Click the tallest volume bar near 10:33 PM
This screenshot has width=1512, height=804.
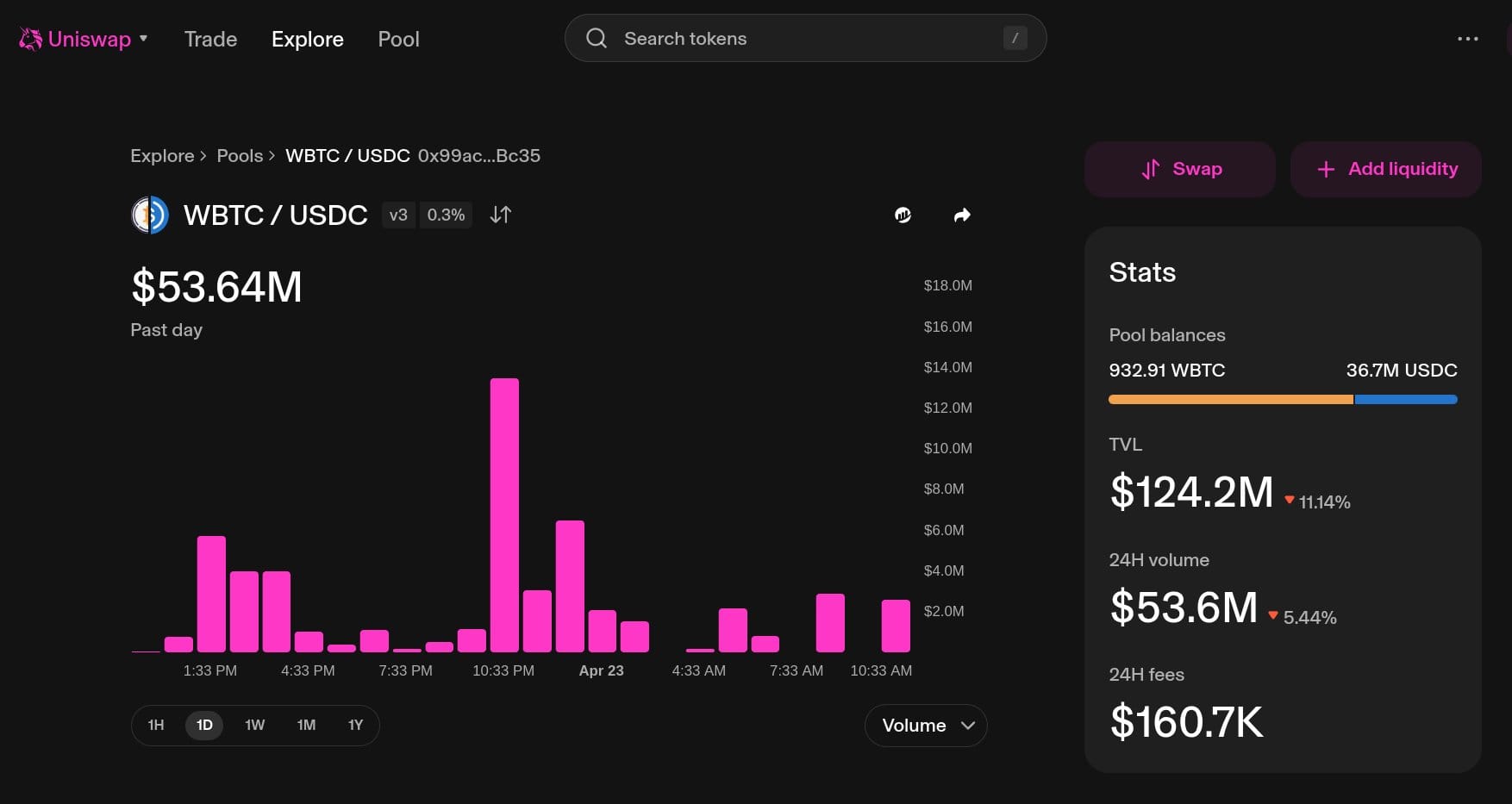[504, 515]
